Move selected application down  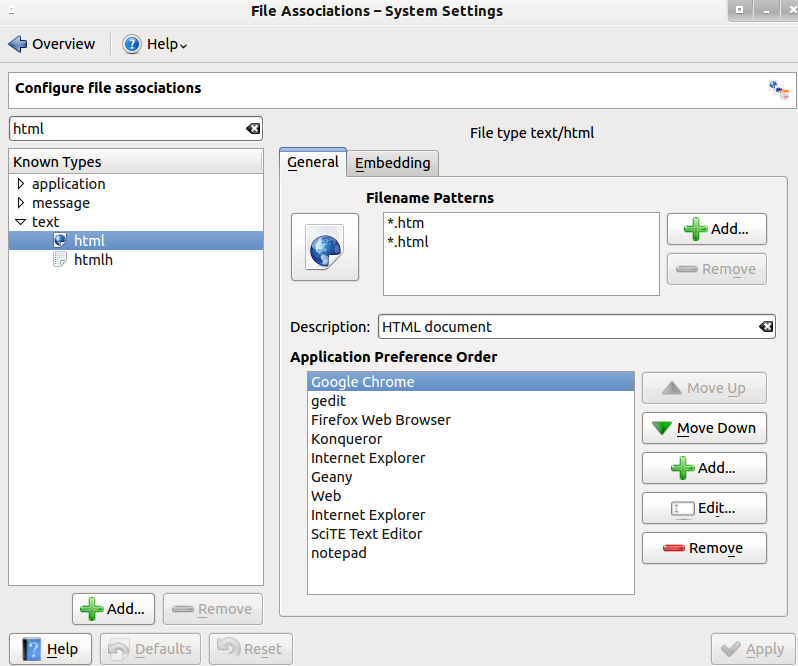click(x=704, y=428)
